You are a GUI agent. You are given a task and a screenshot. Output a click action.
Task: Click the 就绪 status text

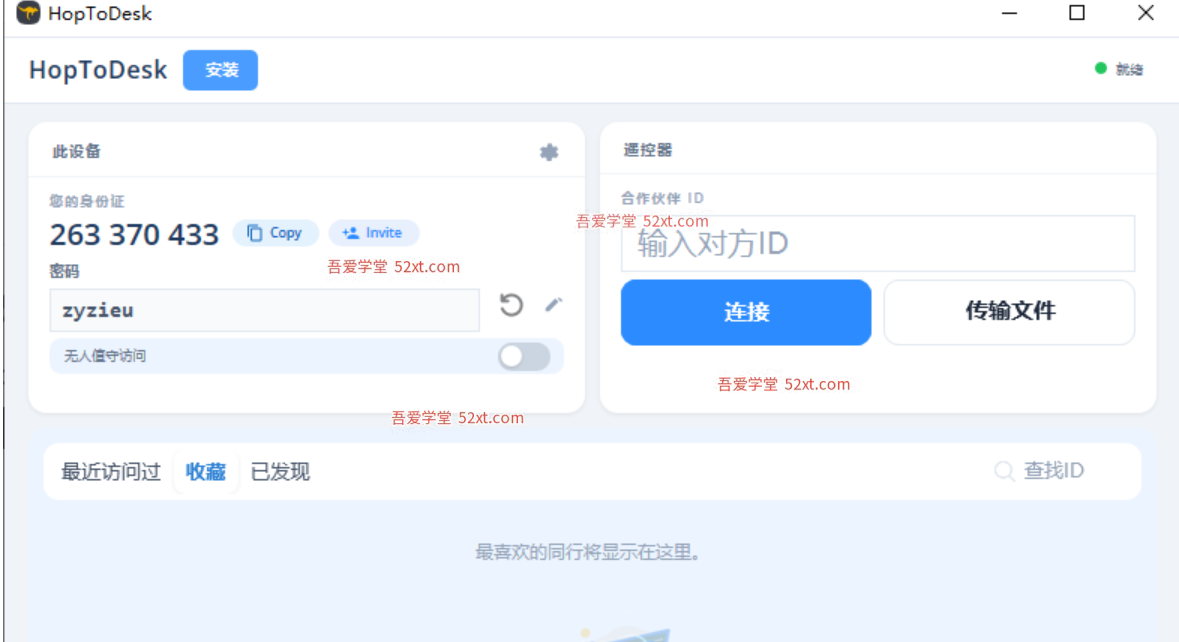(x=1129, y=69)
